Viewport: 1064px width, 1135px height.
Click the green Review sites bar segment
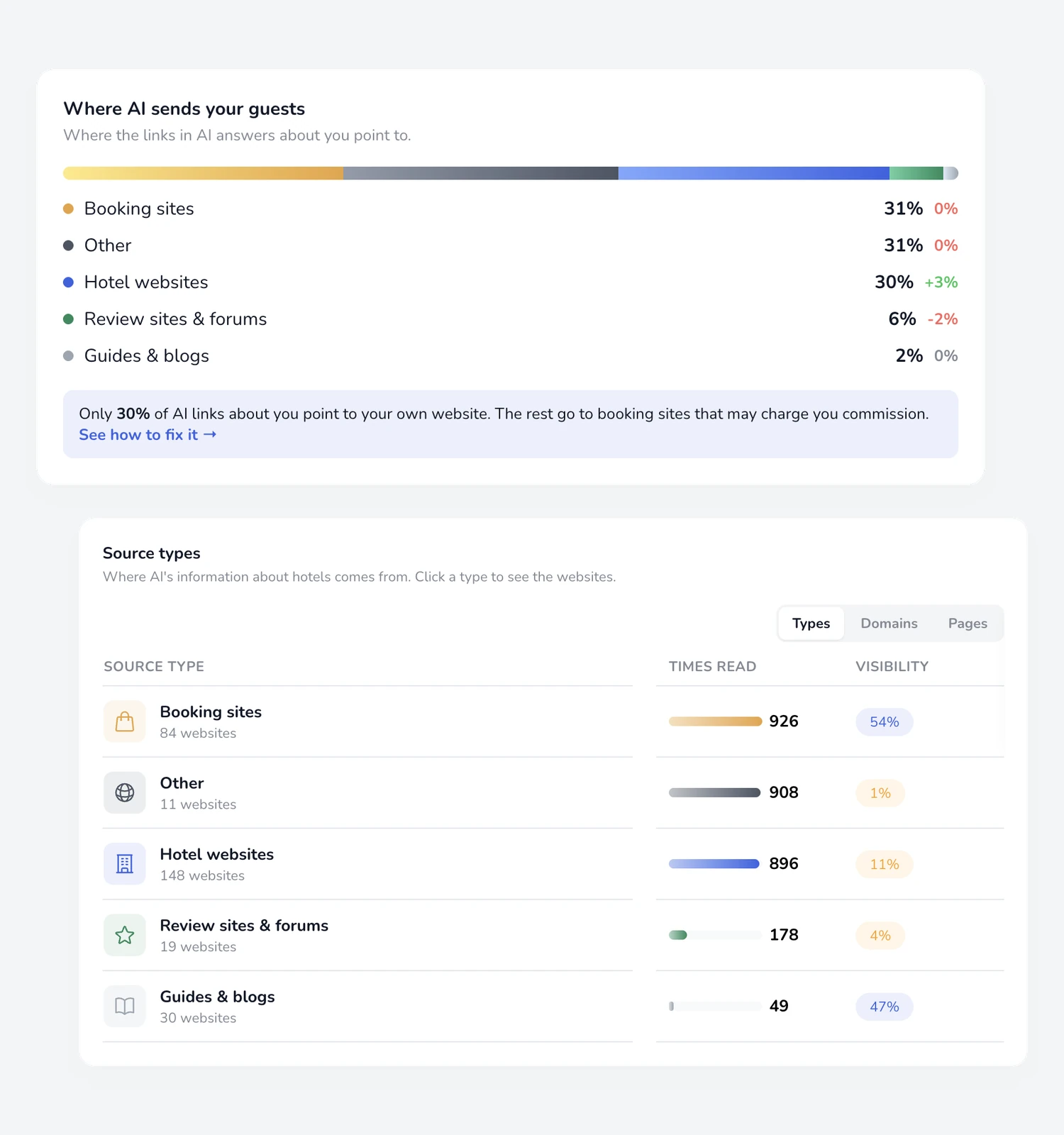[916, 173]
